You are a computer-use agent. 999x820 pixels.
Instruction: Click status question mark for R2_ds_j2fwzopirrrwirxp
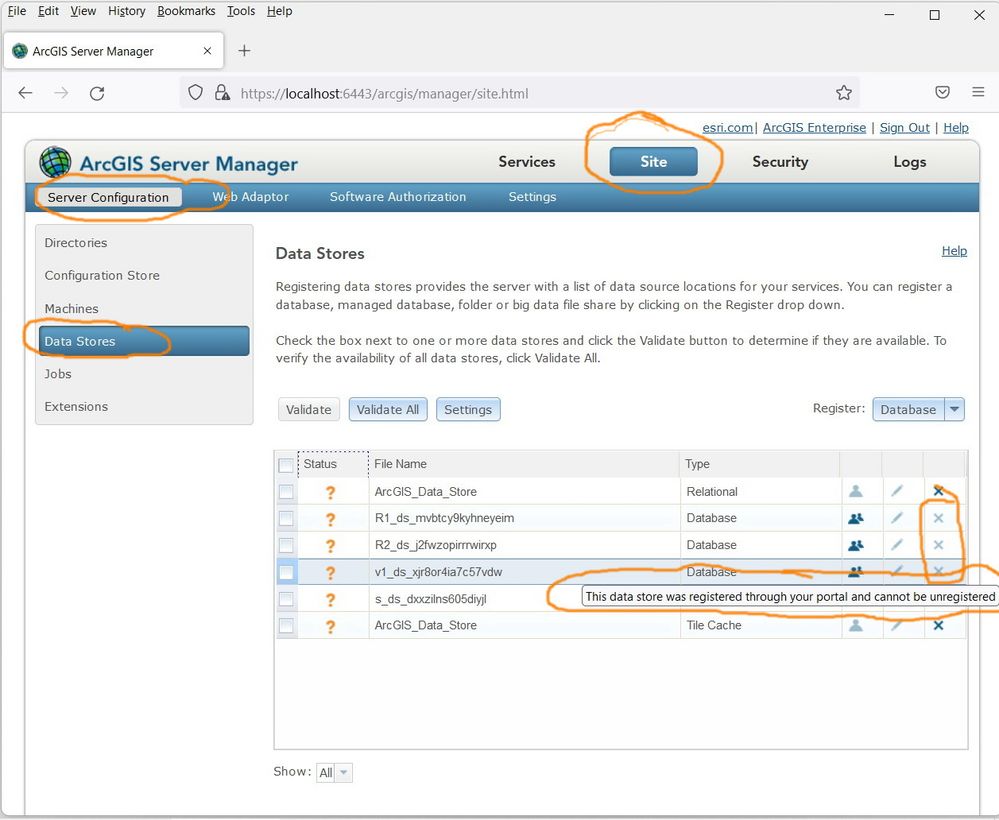[330, 545]
